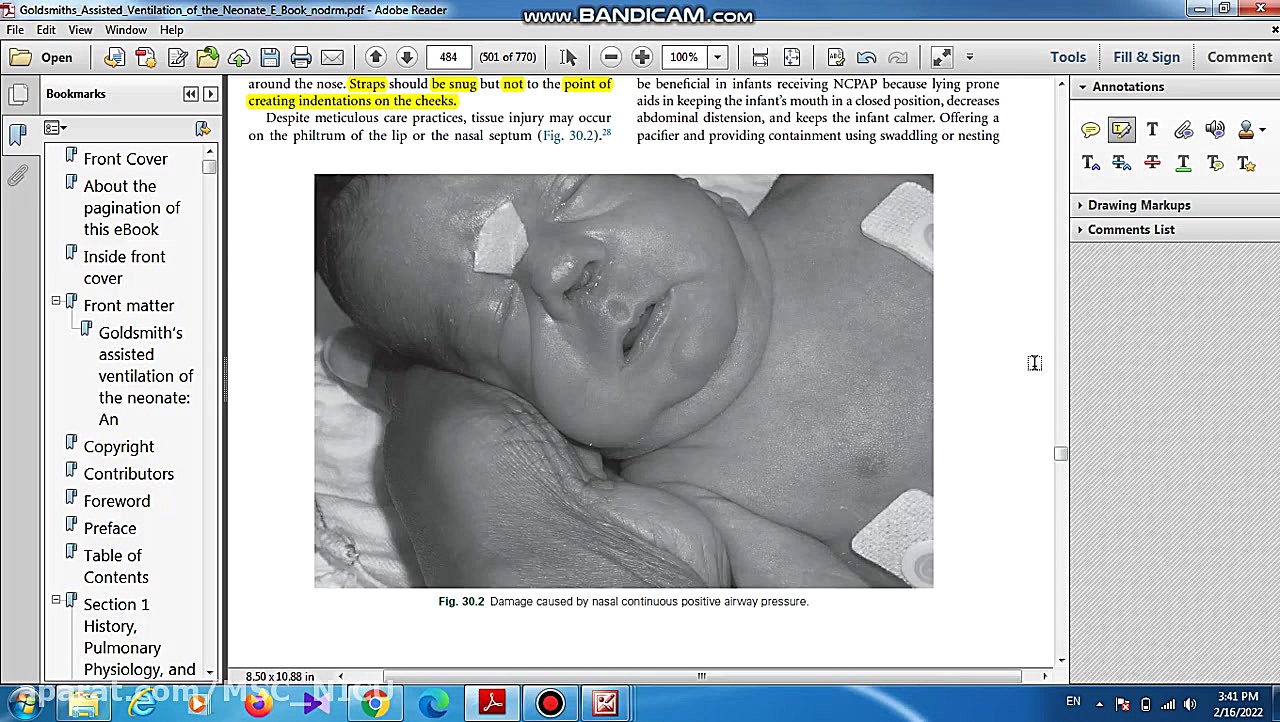This screenshot has width=1280, height=722.
Task: Select the Strikethrough text tool
Action: click(x=1152, y=163)
